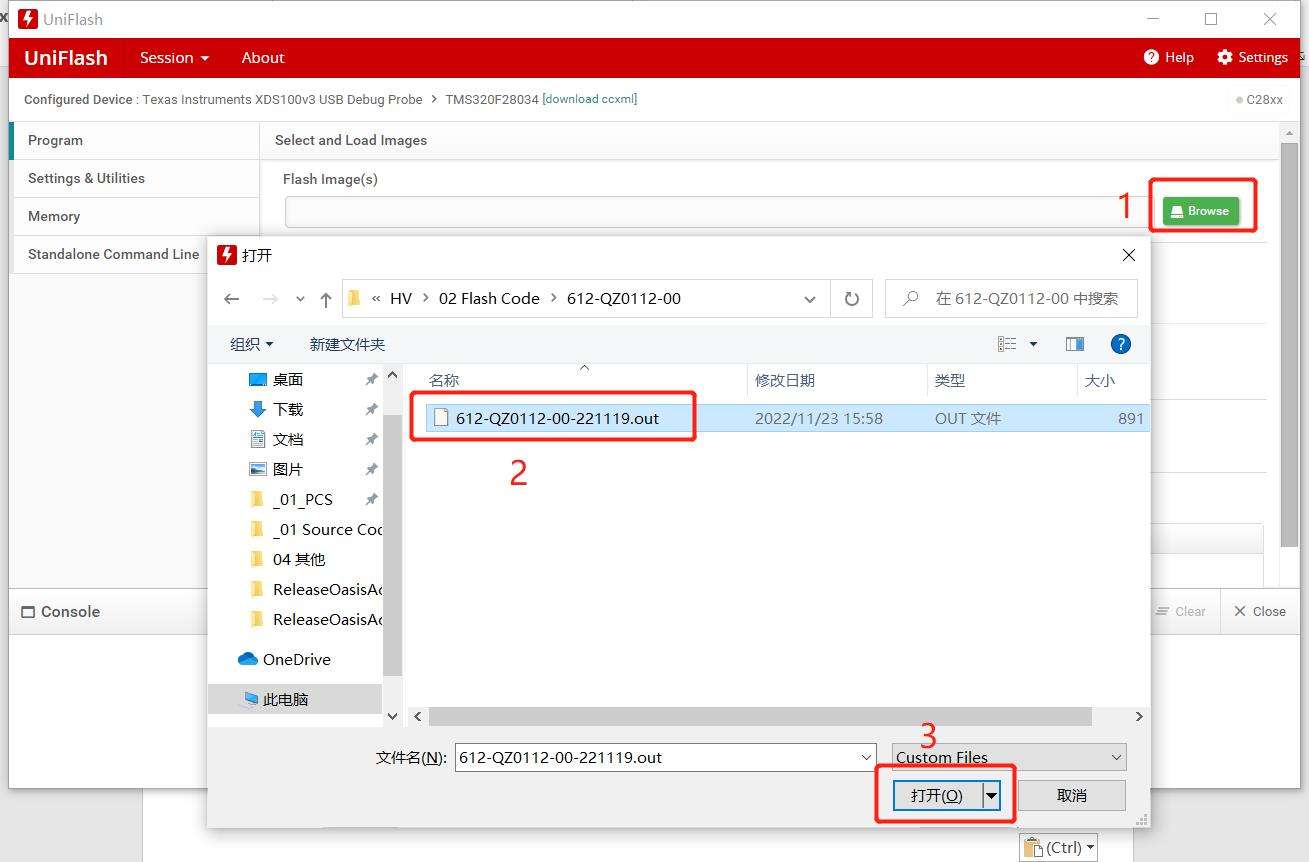Open recent locations dropdown arrow
Screen dimensions: 1309x862
tap(300, 299)
